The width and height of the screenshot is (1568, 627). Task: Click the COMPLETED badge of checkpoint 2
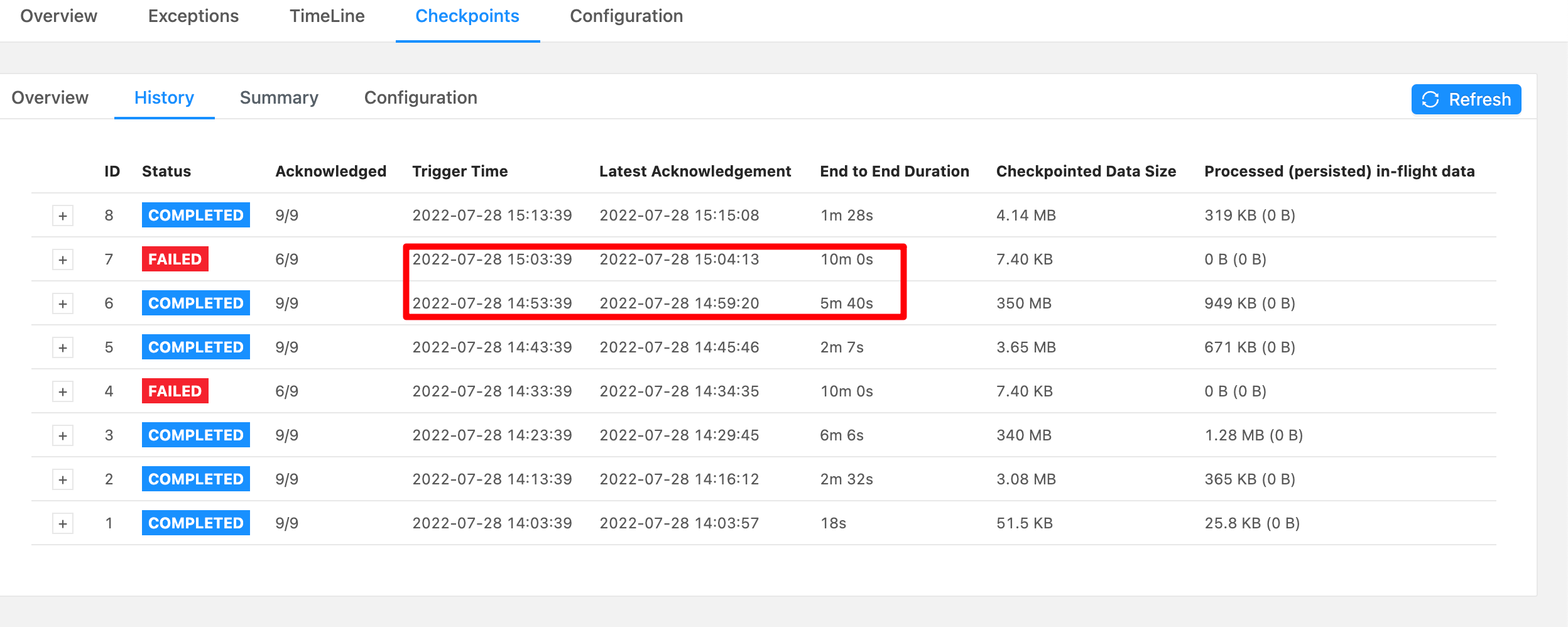point(196,479)
